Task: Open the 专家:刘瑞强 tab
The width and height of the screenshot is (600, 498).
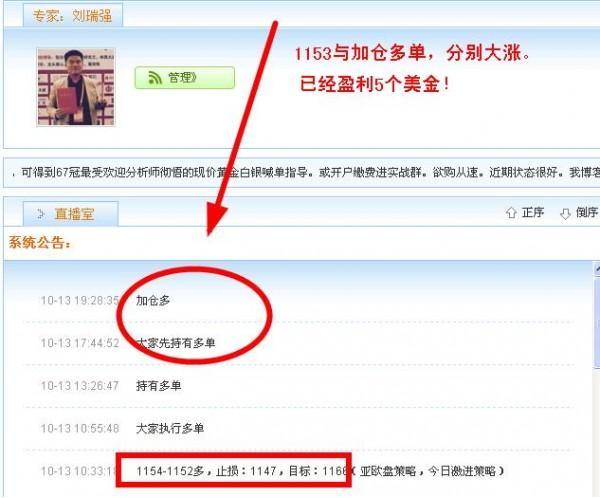Action: [x=73, y=15]
